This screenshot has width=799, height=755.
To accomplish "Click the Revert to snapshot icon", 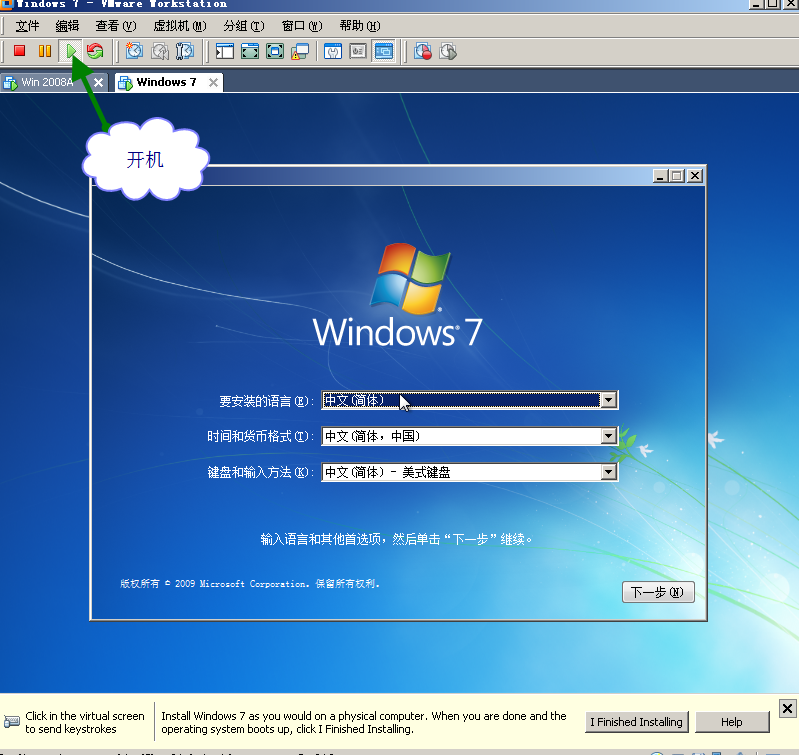I will (159, 51).
